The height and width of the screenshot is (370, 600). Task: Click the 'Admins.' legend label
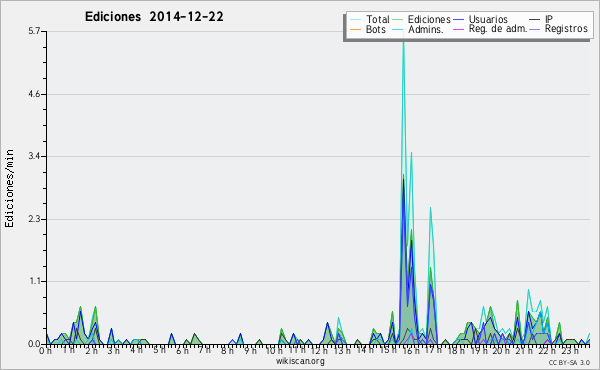coord(426,29)
